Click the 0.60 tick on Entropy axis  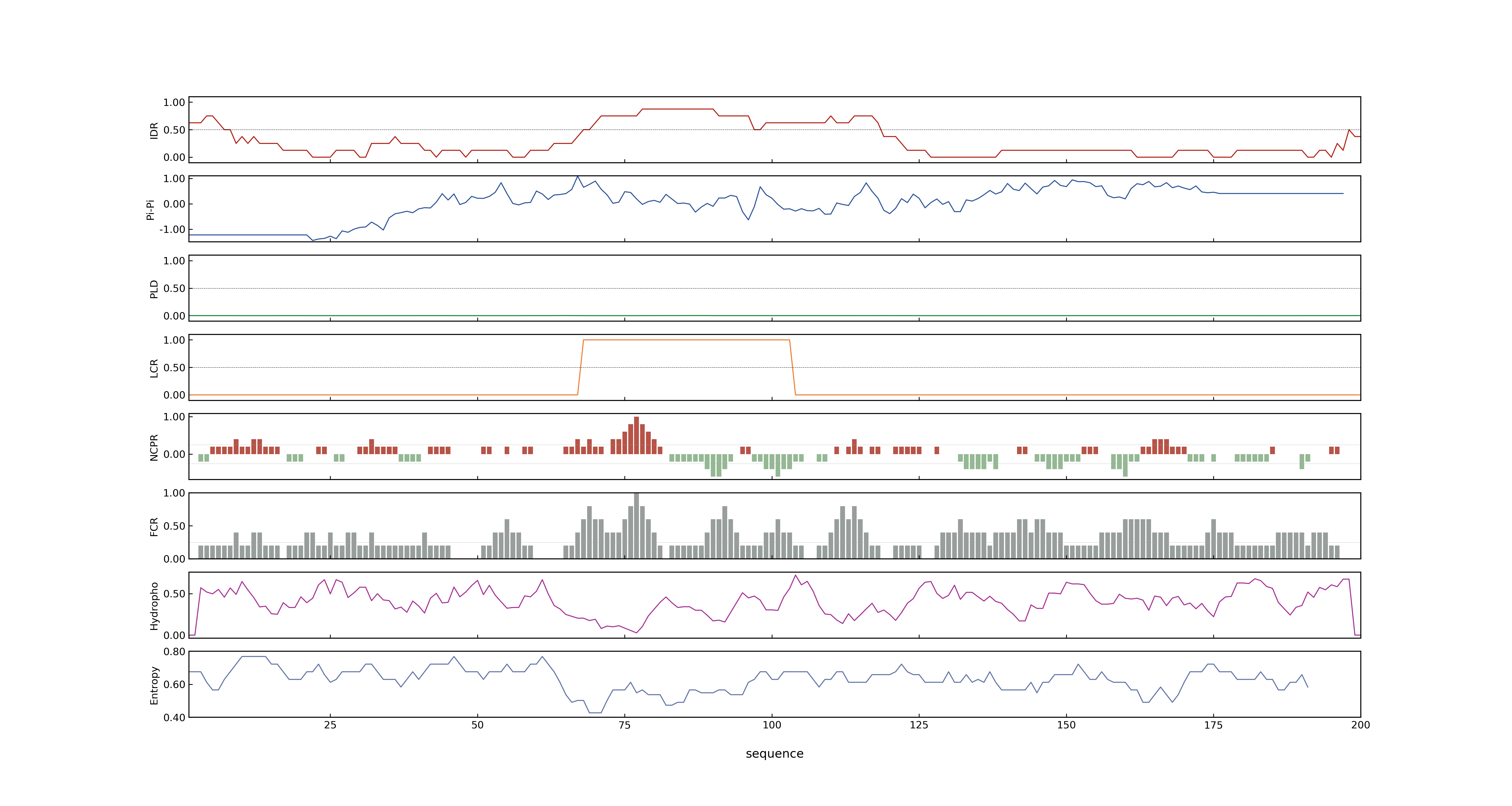pos(174,685)
